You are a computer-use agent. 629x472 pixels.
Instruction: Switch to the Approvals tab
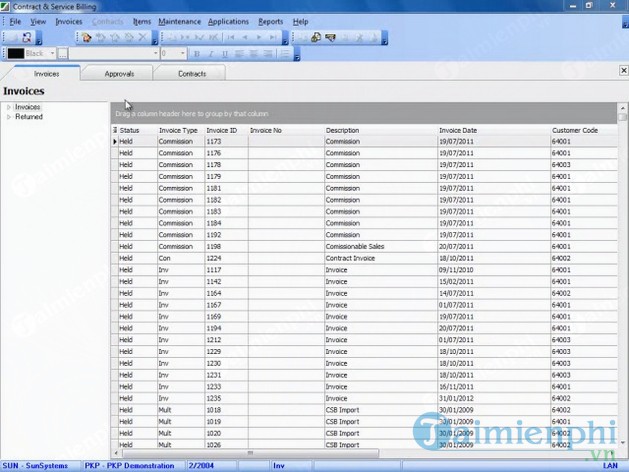coord(119,74)
